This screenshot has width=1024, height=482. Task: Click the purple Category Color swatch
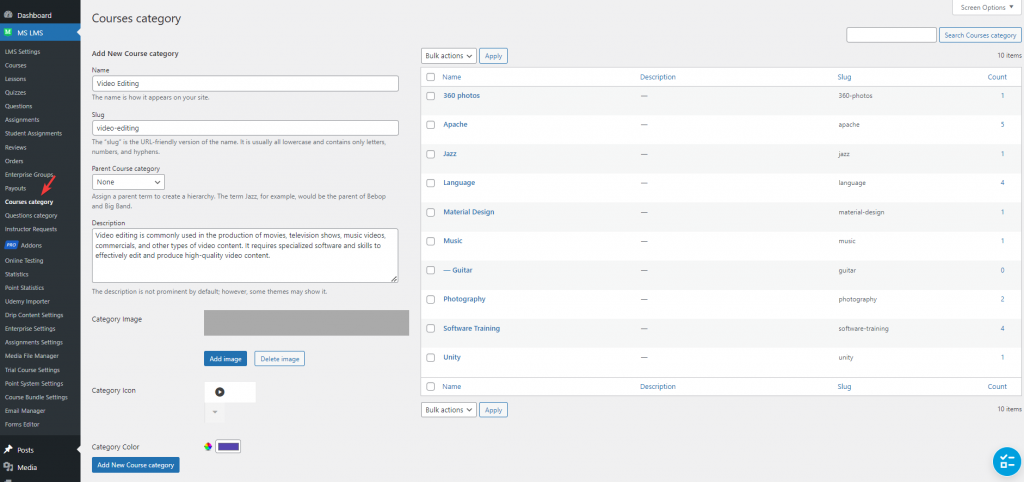(x=229, y=447)
